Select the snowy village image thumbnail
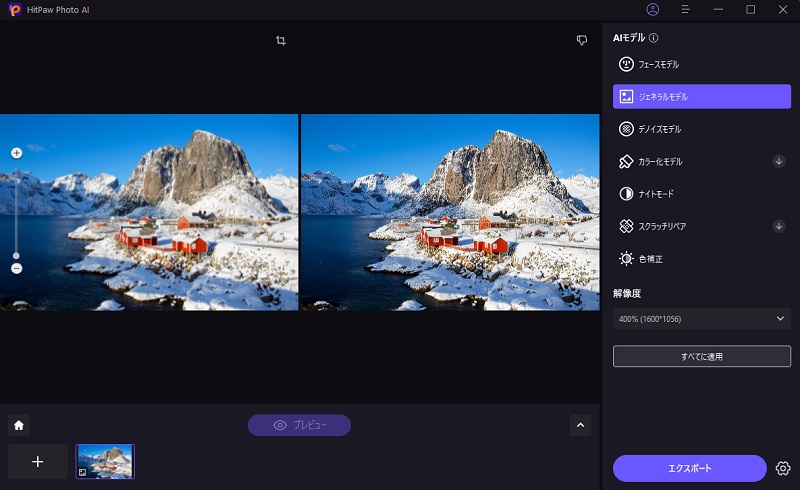This screenshot has height=490, width=800. click(x=105, y=461)
